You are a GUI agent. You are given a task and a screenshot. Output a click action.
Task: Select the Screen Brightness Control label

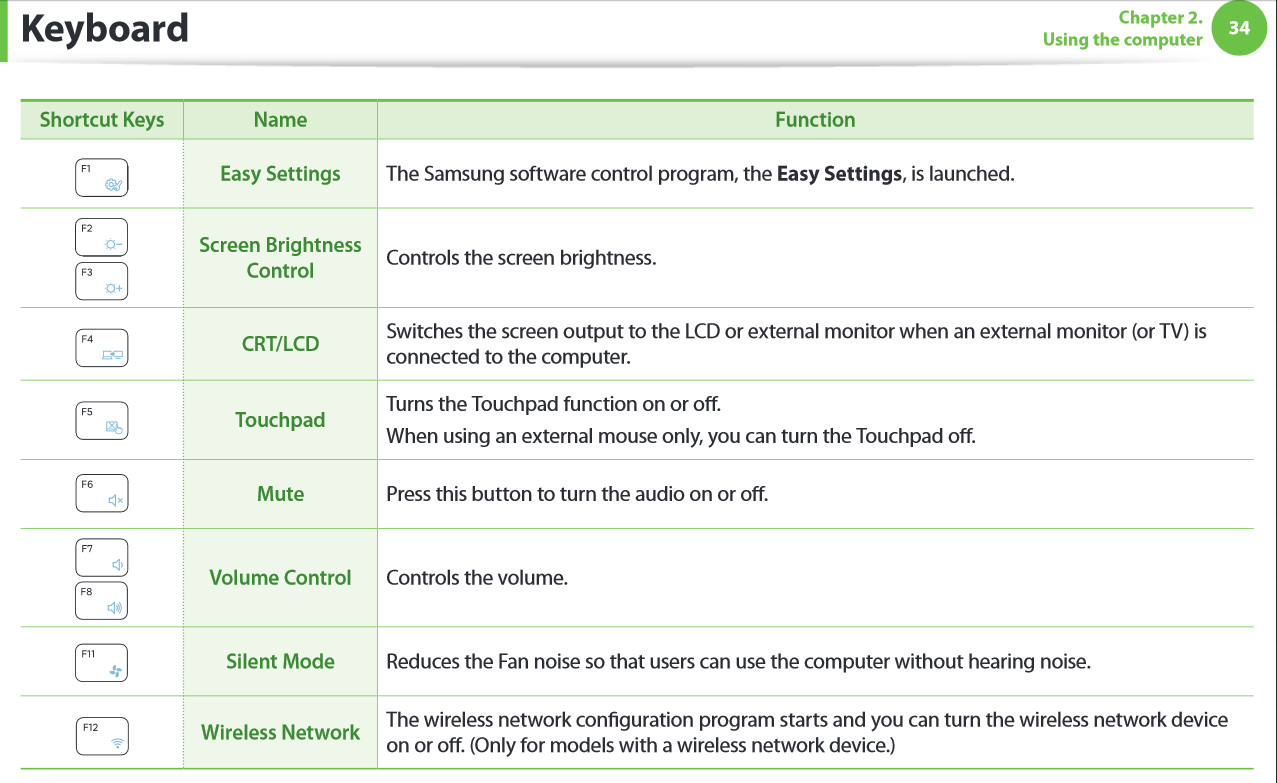(x=280, y=258)
